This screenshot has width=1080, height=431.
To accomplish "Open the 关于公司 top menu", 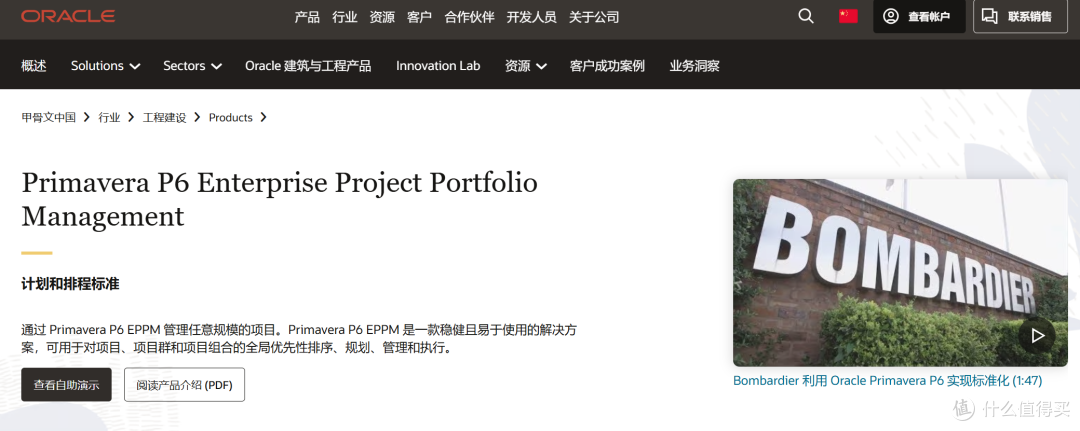I will coord(594,17).
